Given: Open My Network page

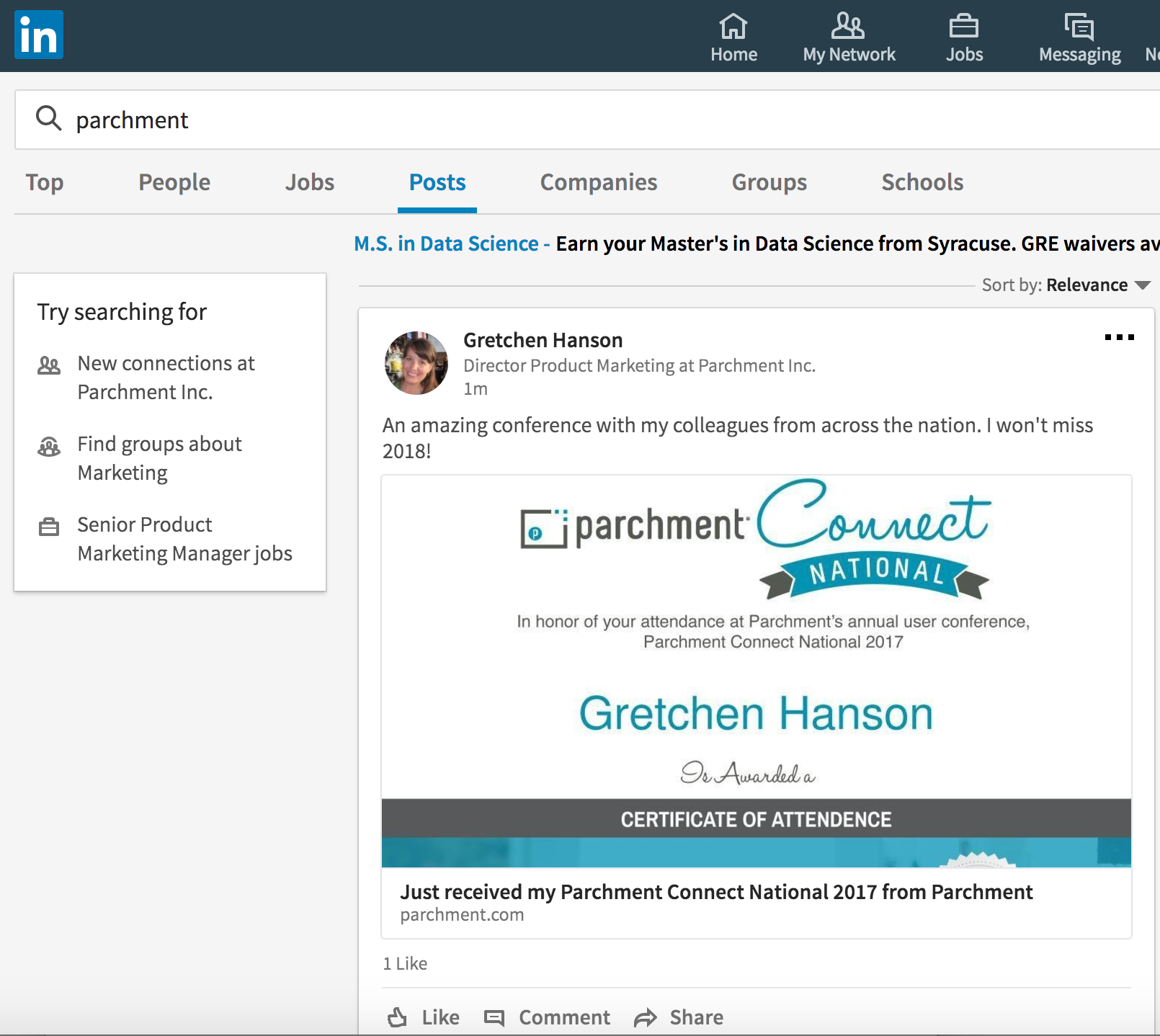Looking at the screenshot, I should point(849,37).
